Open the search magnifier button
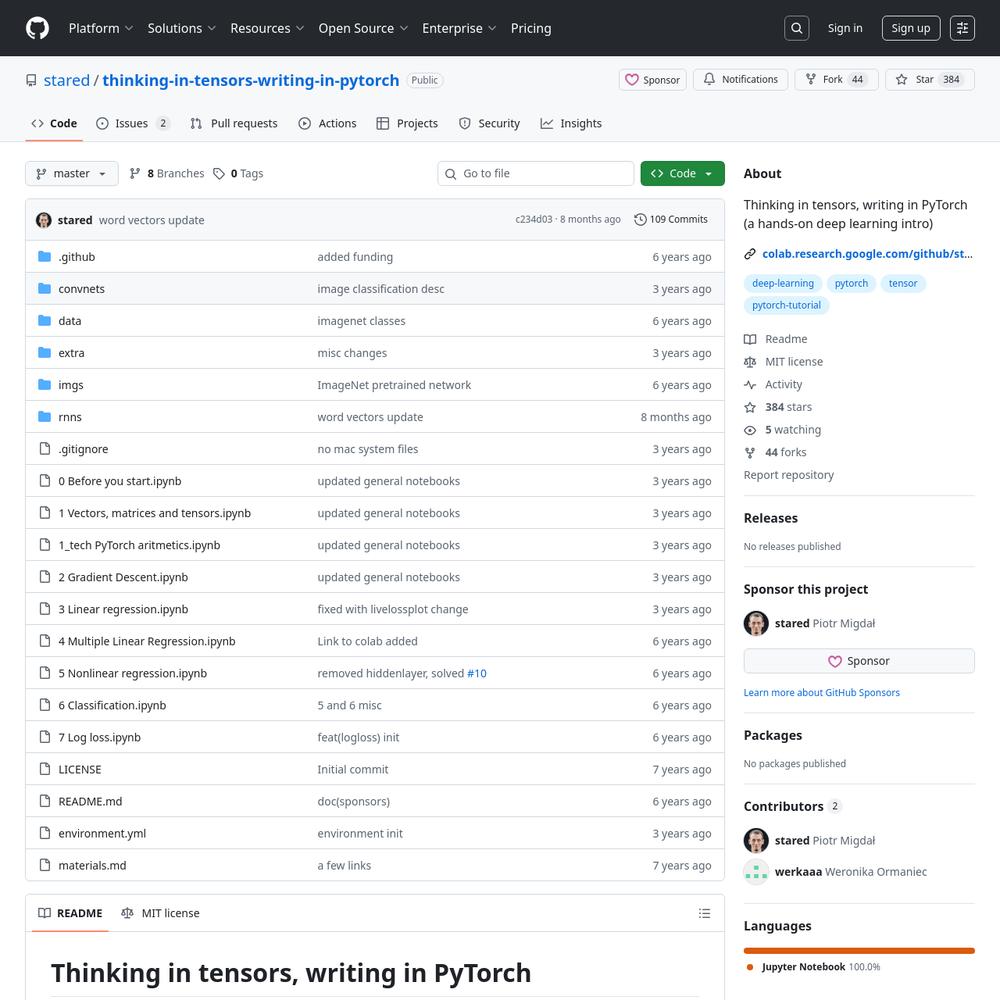This screenshot has height=1000, width=1000. [x=797, y=28]
